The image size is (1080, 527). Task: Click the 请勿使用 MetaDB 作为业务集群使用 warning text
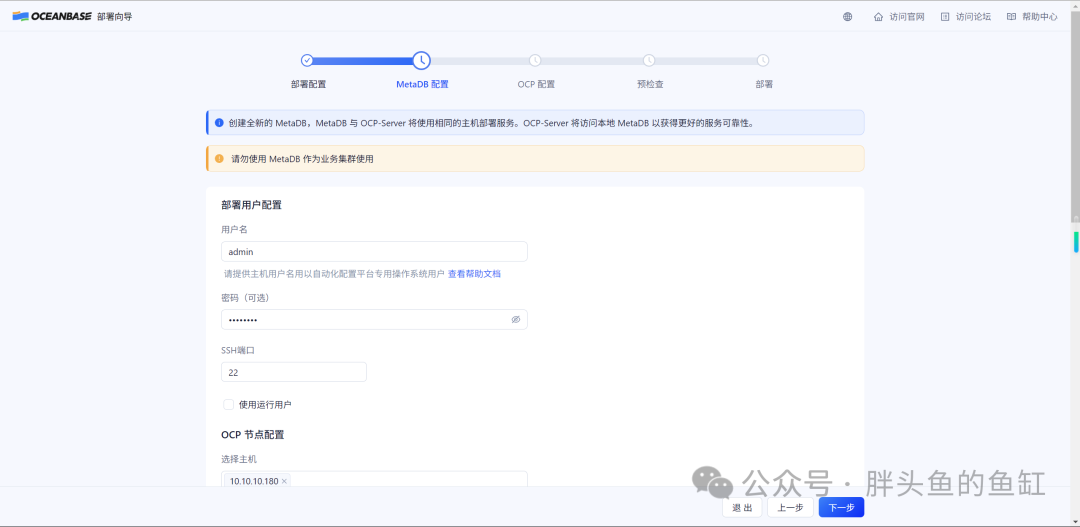pyautogui.click(x=302, y=158)
